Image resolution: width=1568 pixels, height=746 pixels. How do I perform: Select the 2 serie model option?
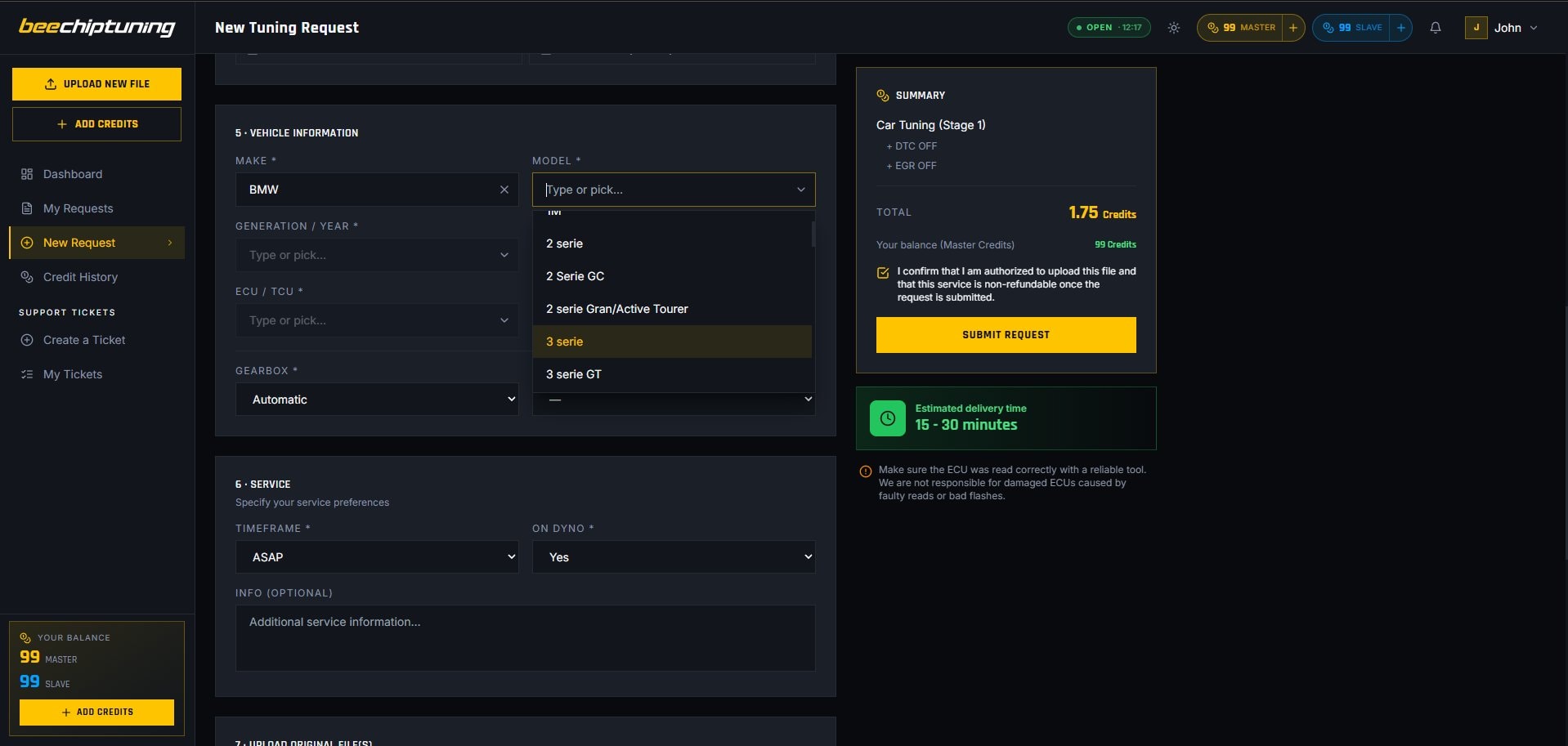click(672, 243)
